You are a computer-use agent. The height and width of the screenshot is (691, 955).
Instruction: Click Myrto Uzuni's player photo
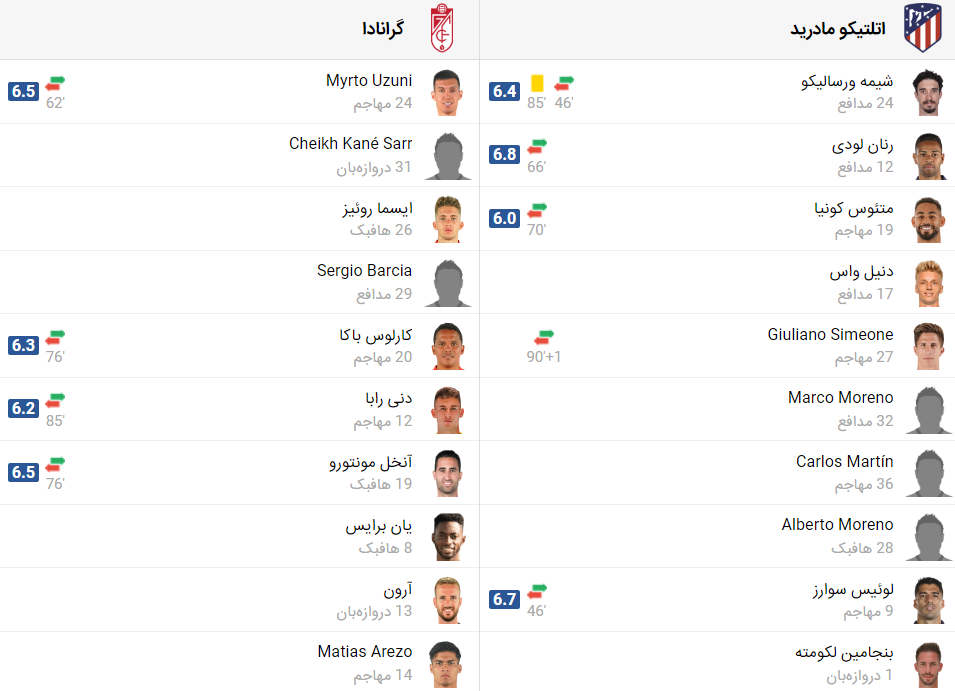pos(448,92)
